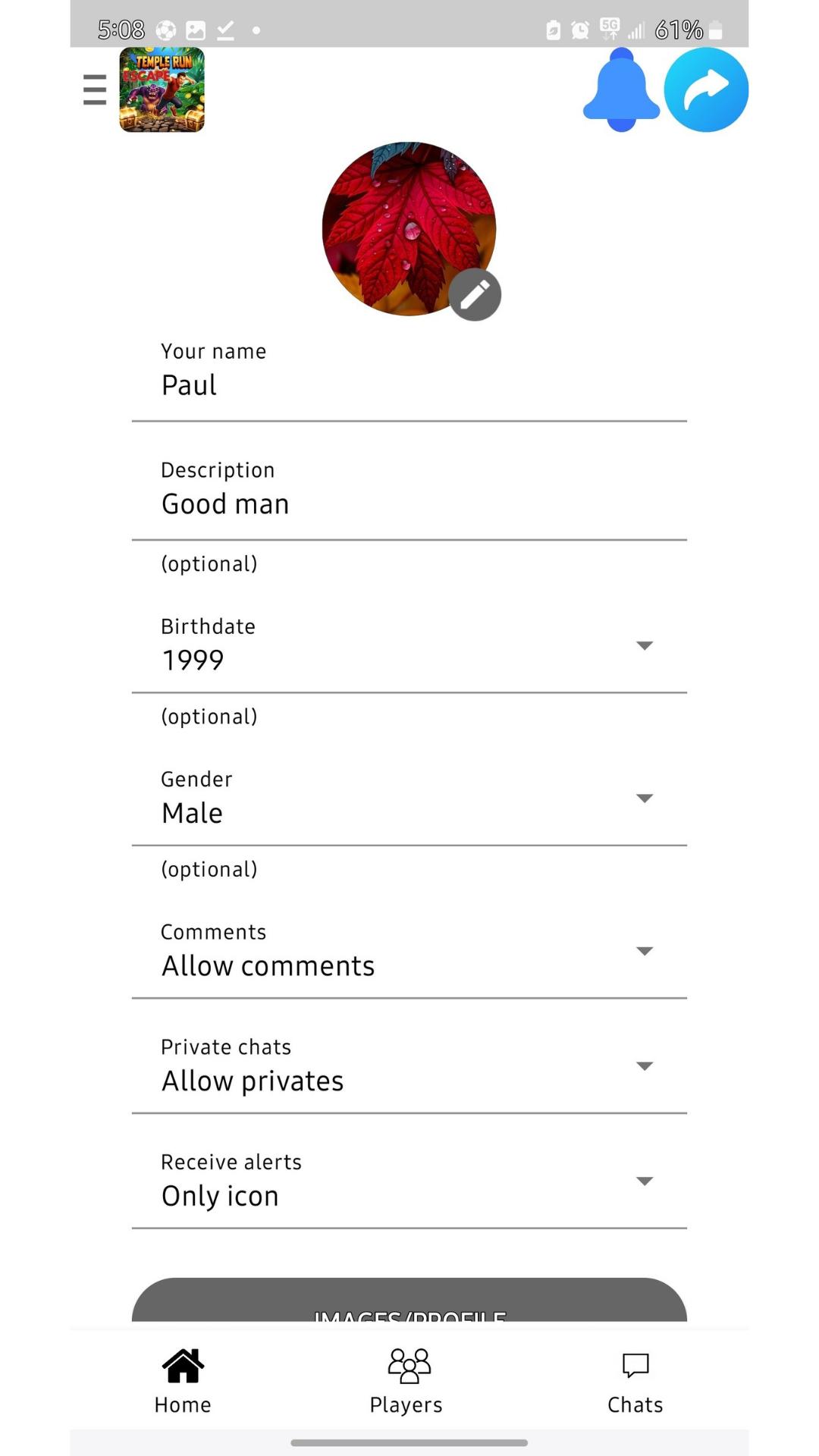Tap the Home icon

point(183,1366)
